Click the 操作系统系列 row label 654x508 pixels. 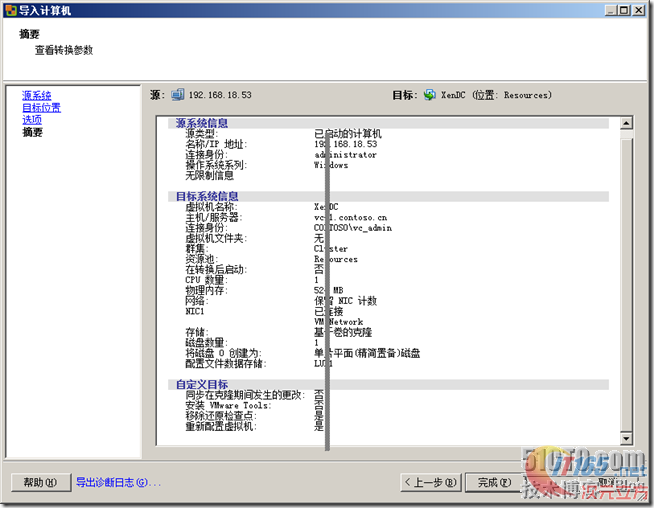click(216, 165)
